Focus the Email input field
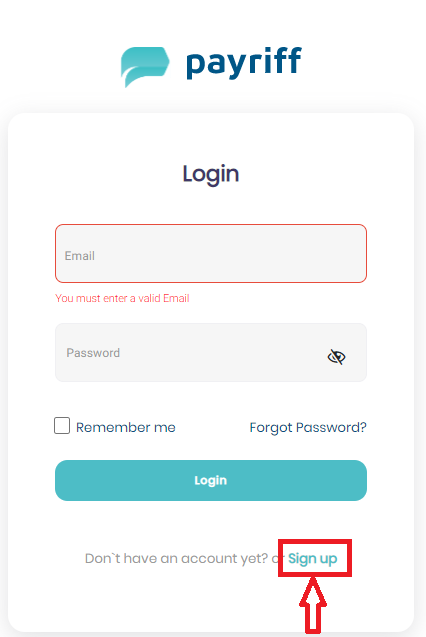The image size is (426, 637). coord(211,254)
